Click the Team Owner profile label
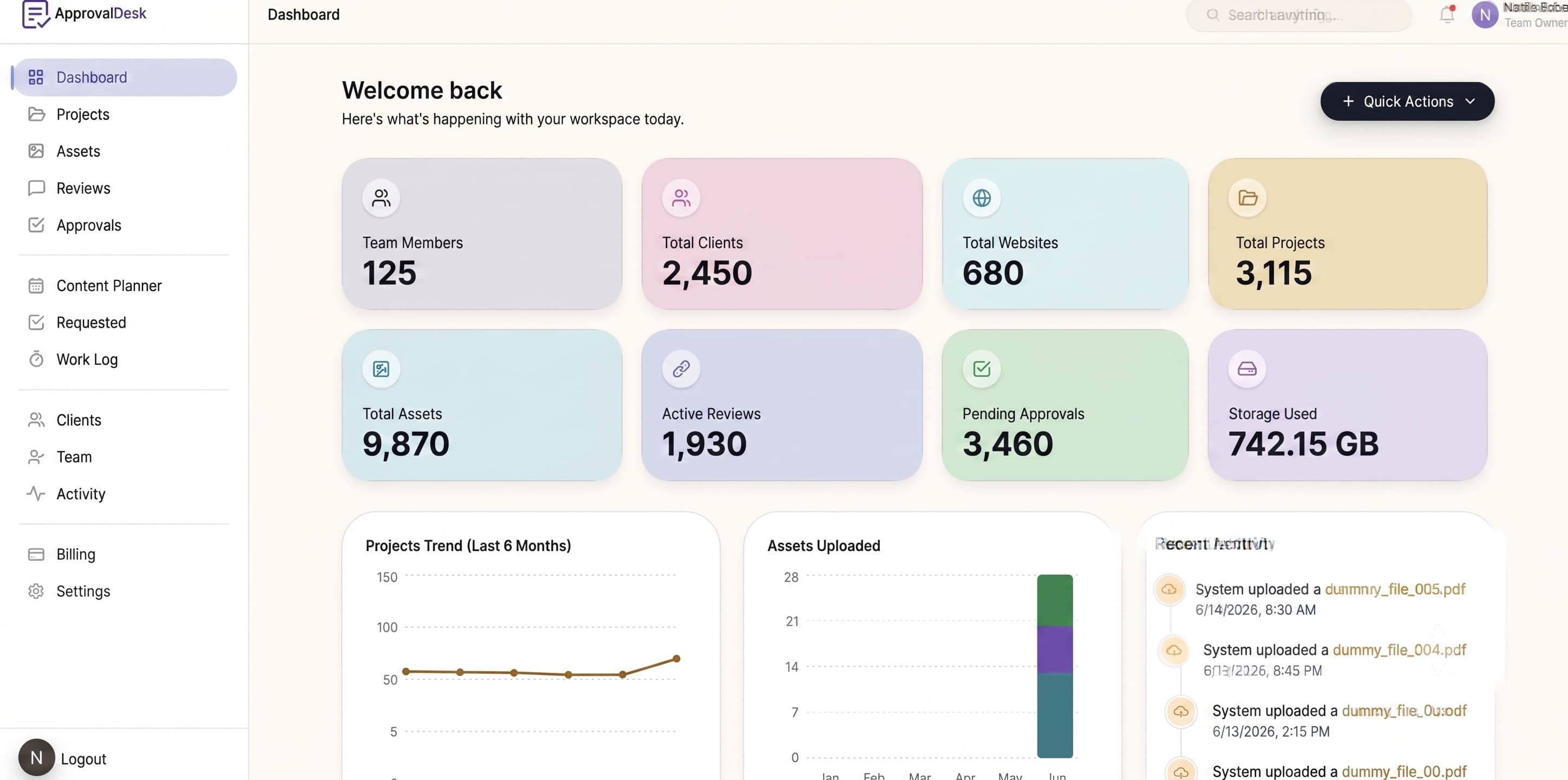Viewport: 1568px width, 780px height. coord(1536,23)
